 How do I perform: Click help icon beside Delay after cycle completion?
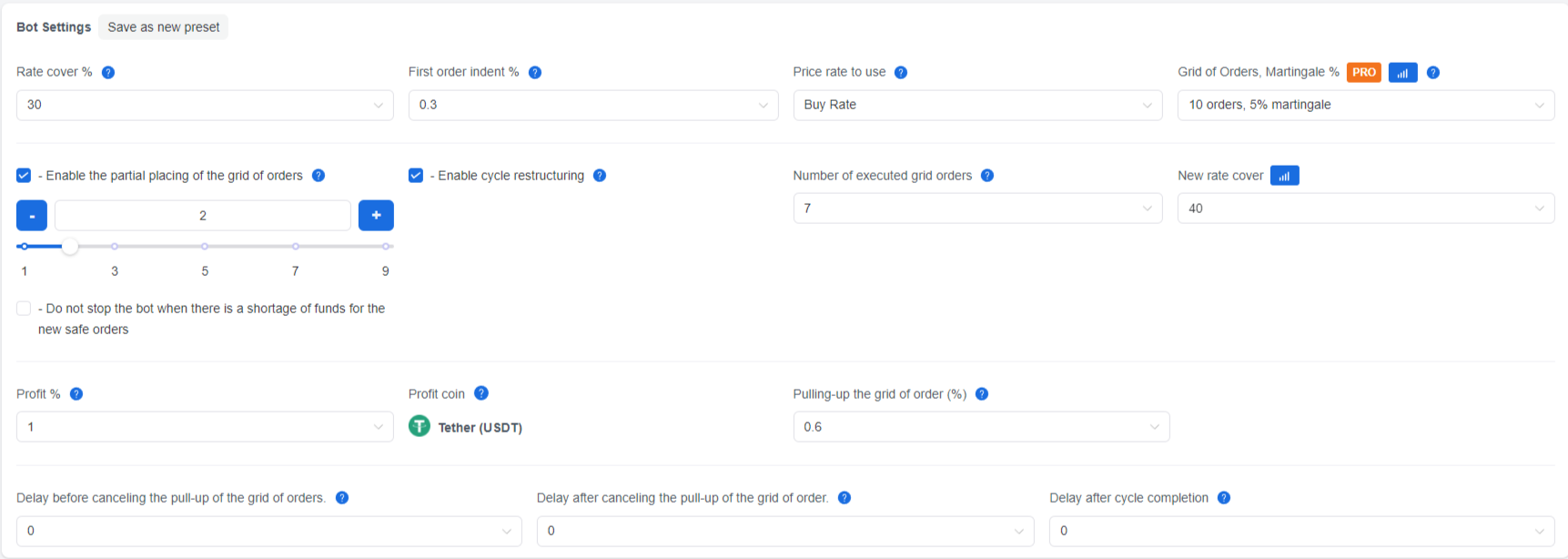tap(1224, 498)
